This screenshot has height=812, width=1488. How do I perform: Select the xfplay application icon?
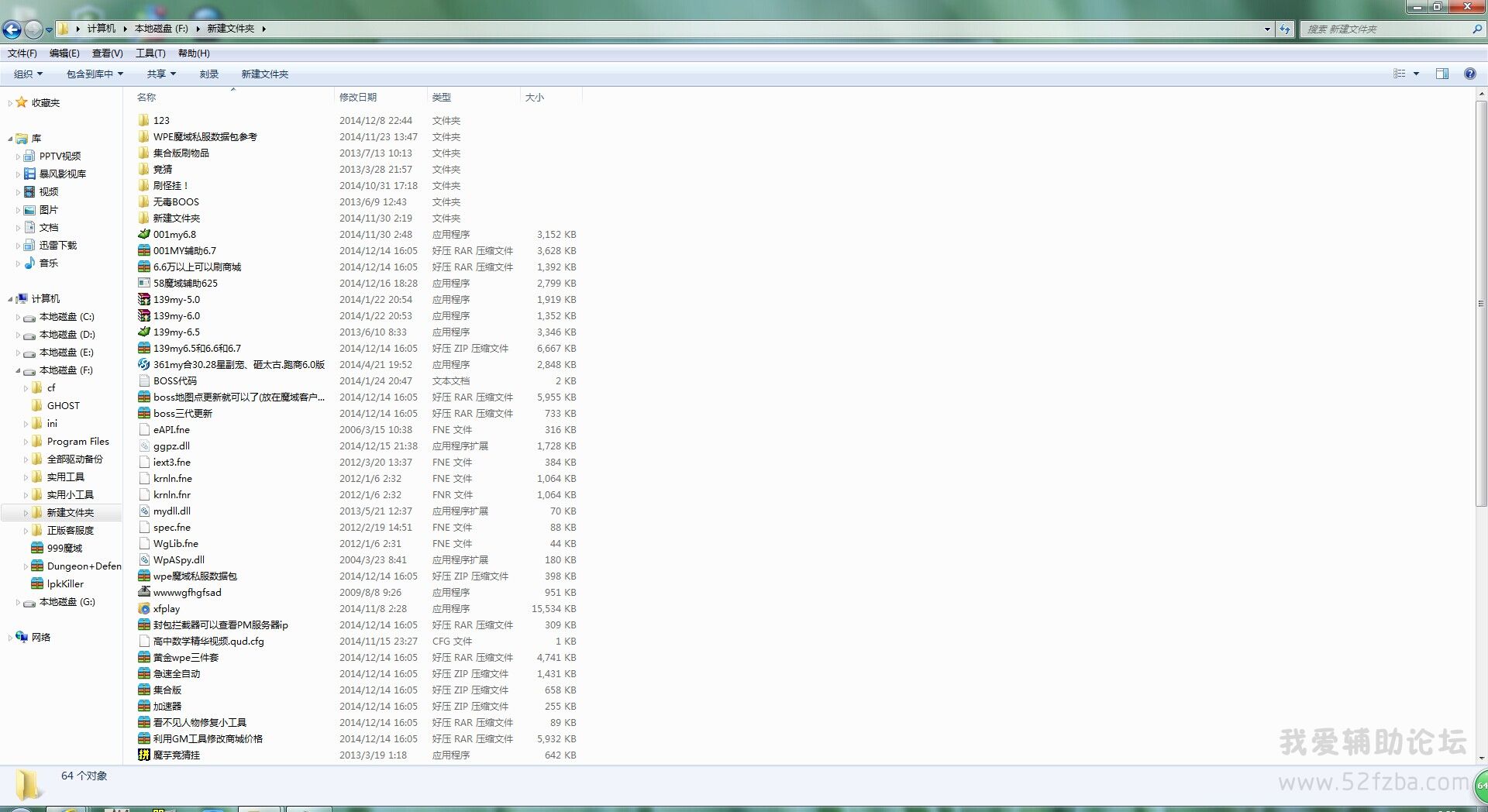[144, 609]
